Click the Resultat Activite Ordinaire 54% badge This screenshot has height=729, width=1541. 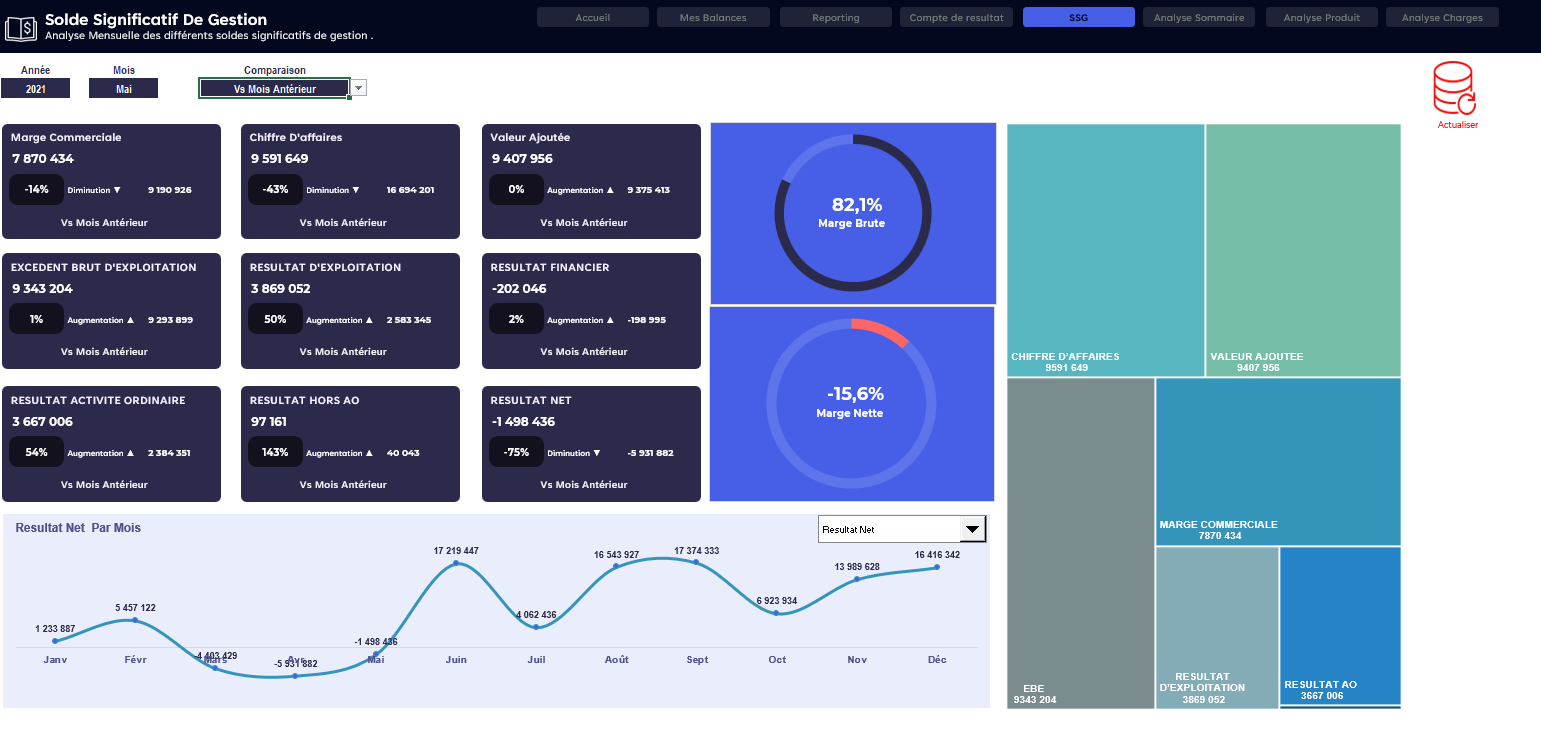37,452
